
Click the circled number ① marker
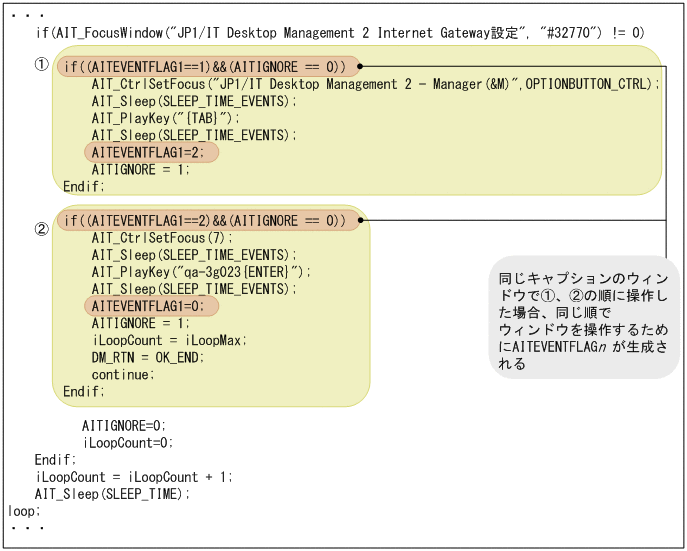pos(41,64)
